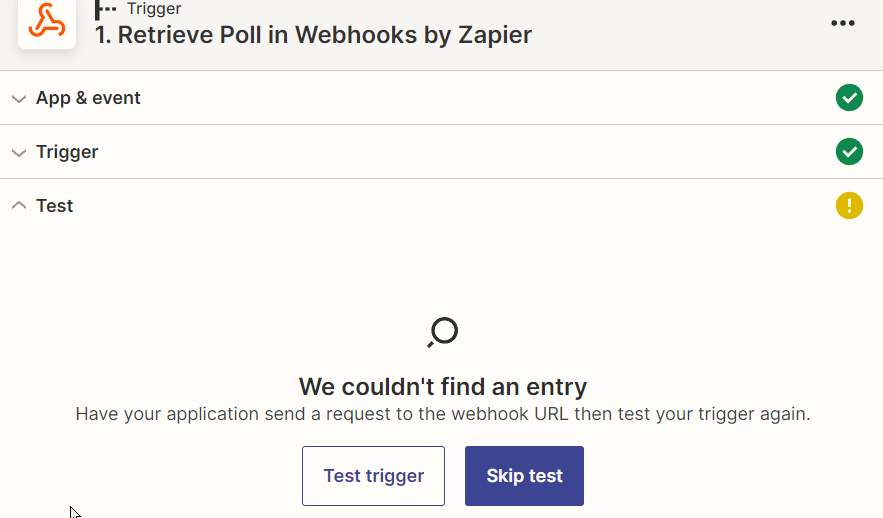Click the yellow warning icon beside Test
The height and width of the screenshot is (518, 883).
click(849, 206)
